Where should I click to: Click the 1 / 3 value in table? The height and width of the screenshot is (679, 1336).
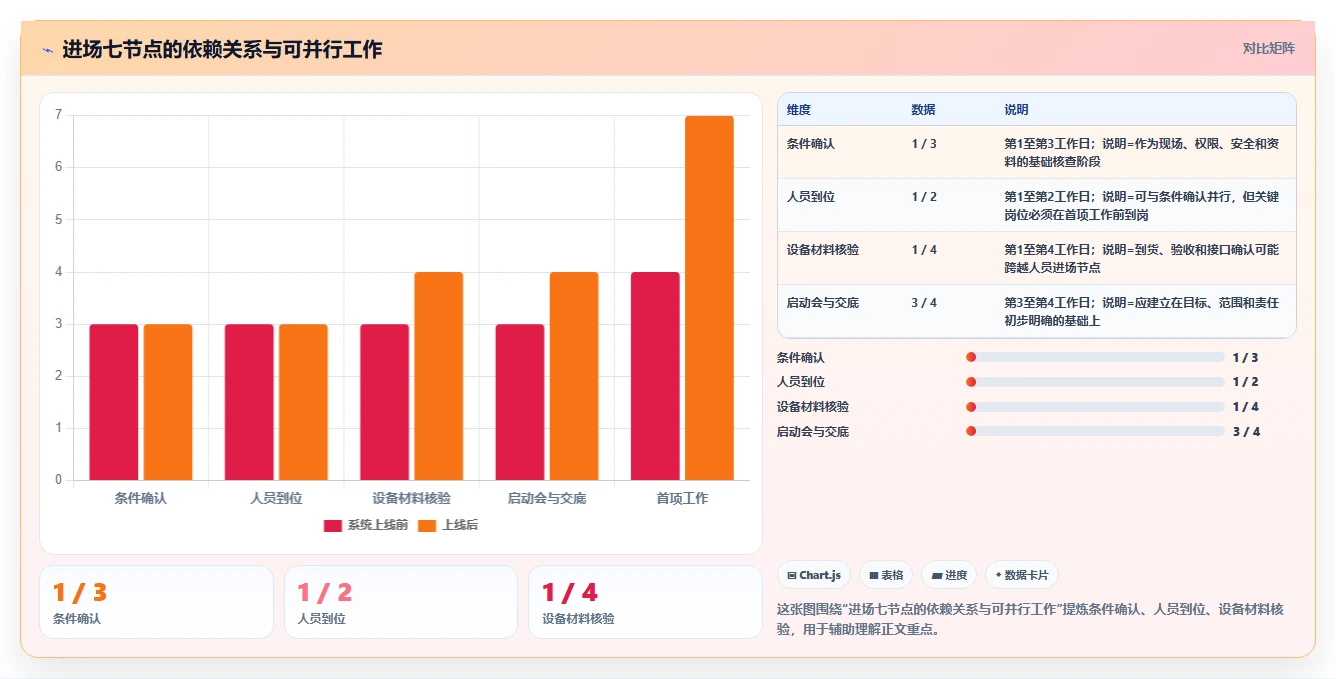[x=924, y=144]
